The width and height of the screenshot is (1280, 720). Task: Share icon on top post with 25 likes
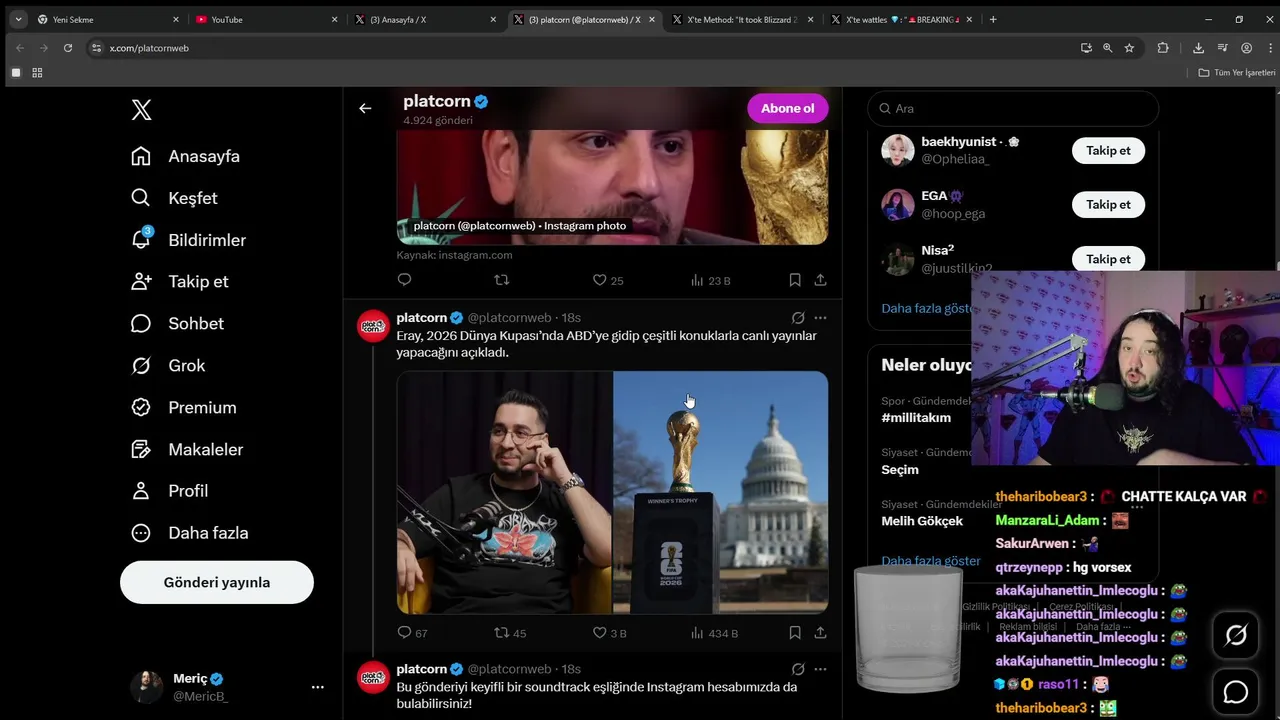[820, 280]
